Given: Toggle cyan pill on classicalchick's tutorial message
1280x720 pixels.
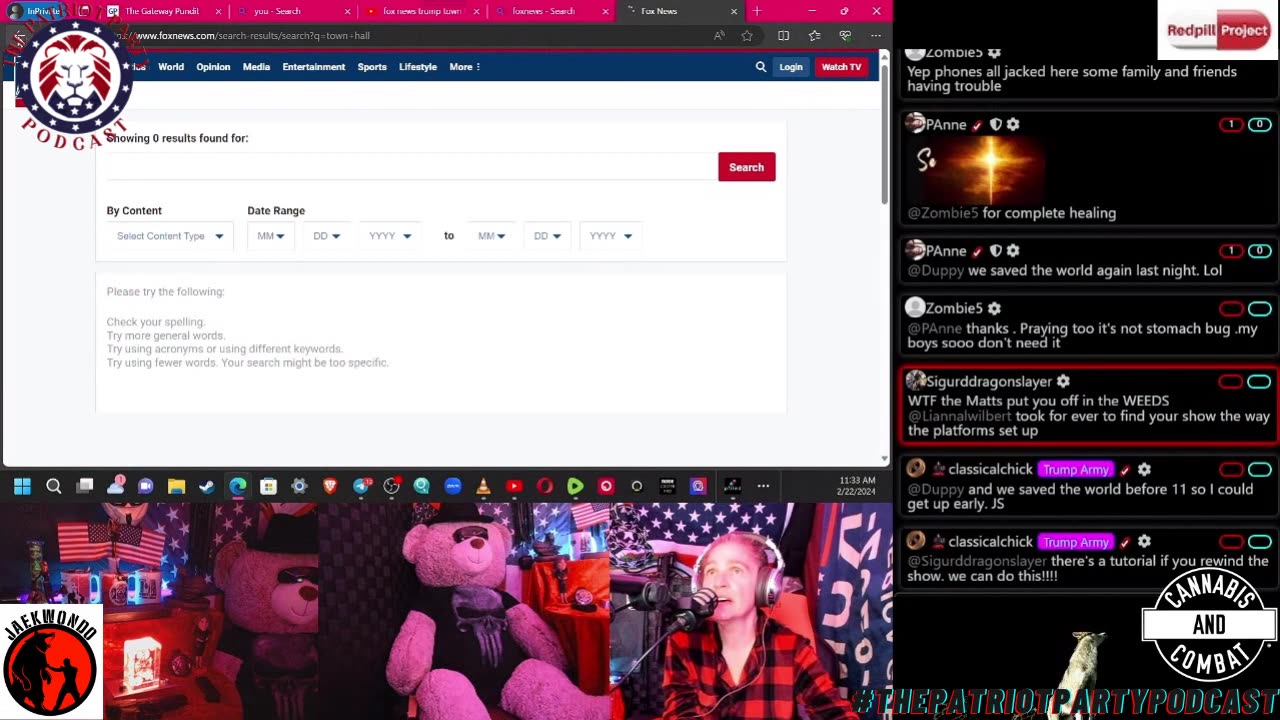Looking at the screenshot, I should click(x=1259, y=542).
